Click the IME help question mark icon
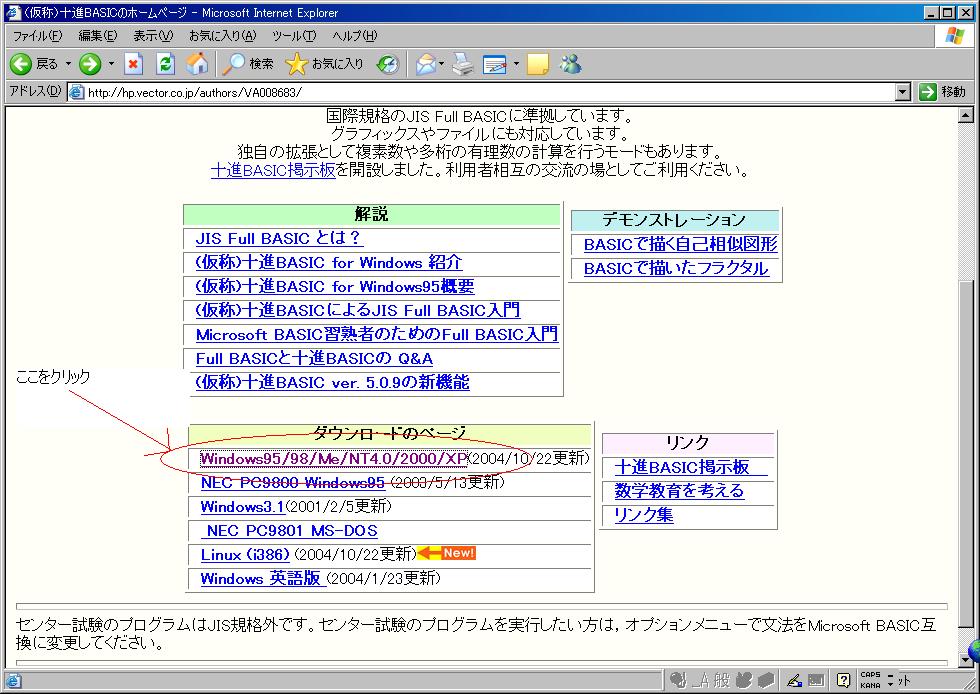Viewport: 980px width, 694px height. (843, 680)
